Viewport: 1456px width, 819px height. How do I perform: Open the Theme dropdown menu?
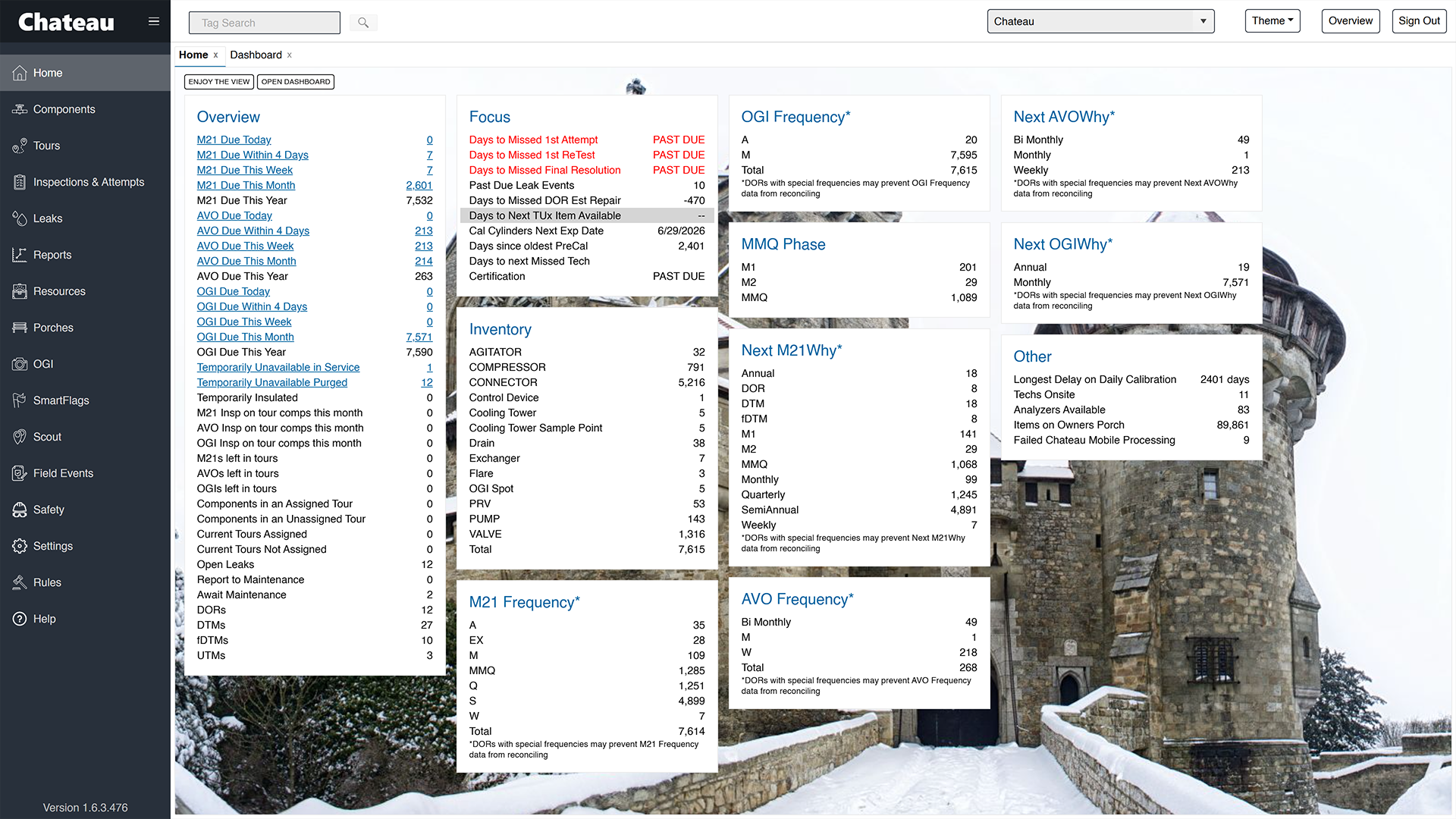(x=1272, y=21)
